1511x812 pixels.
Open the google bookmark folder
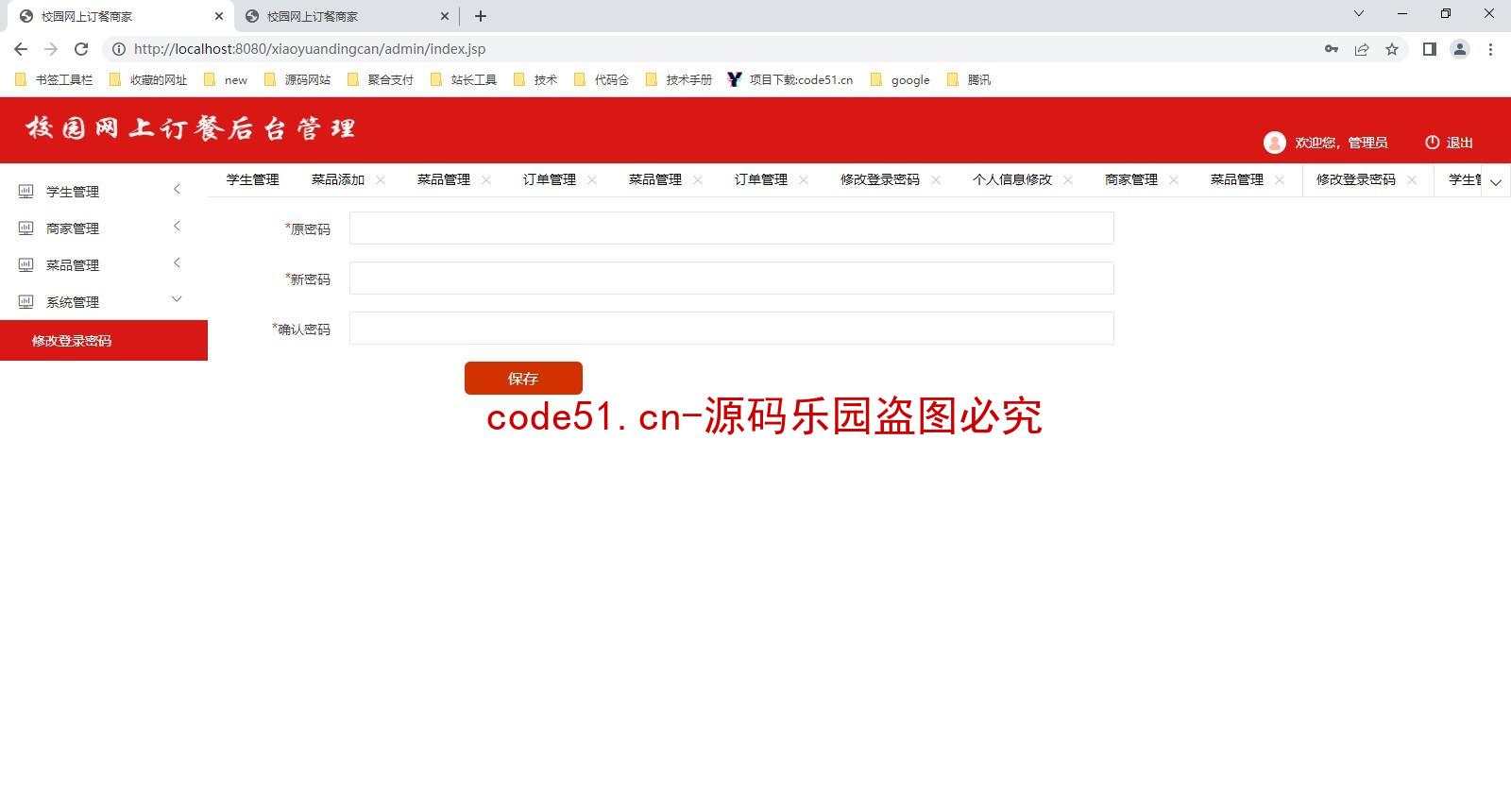pos(900,80)
